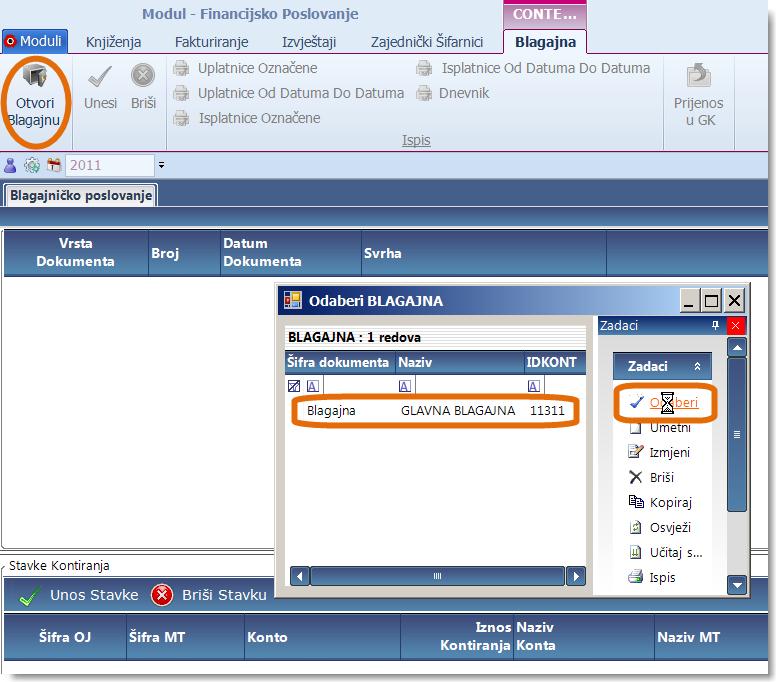Click the Naziv MT column header
This screenshot has height=682, width=776.
coord(711,637)
